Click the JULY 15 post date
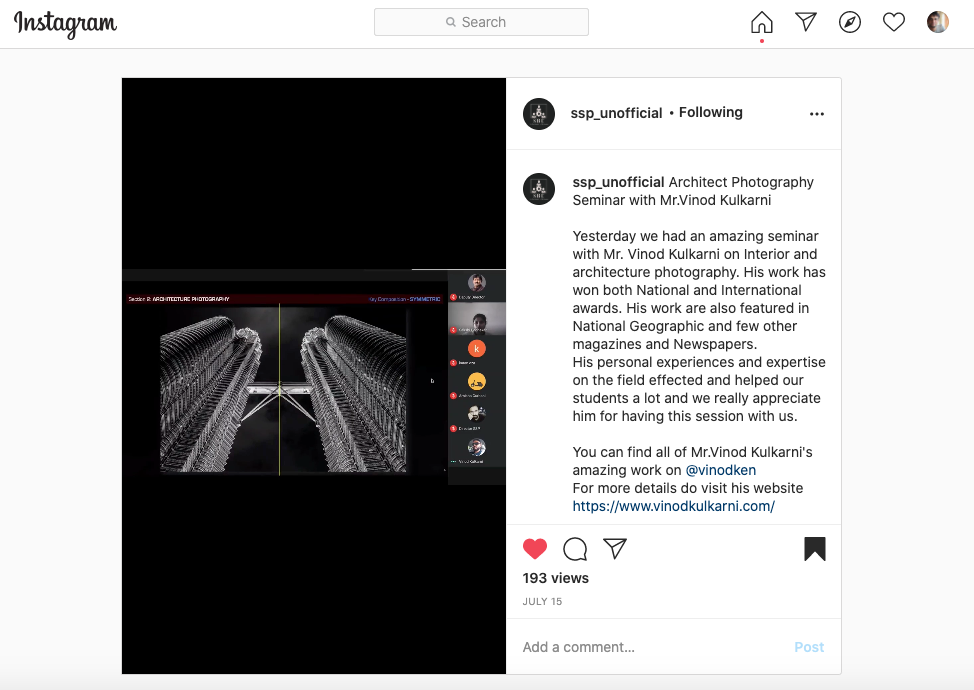974x690 pixels. click(542, 601)
